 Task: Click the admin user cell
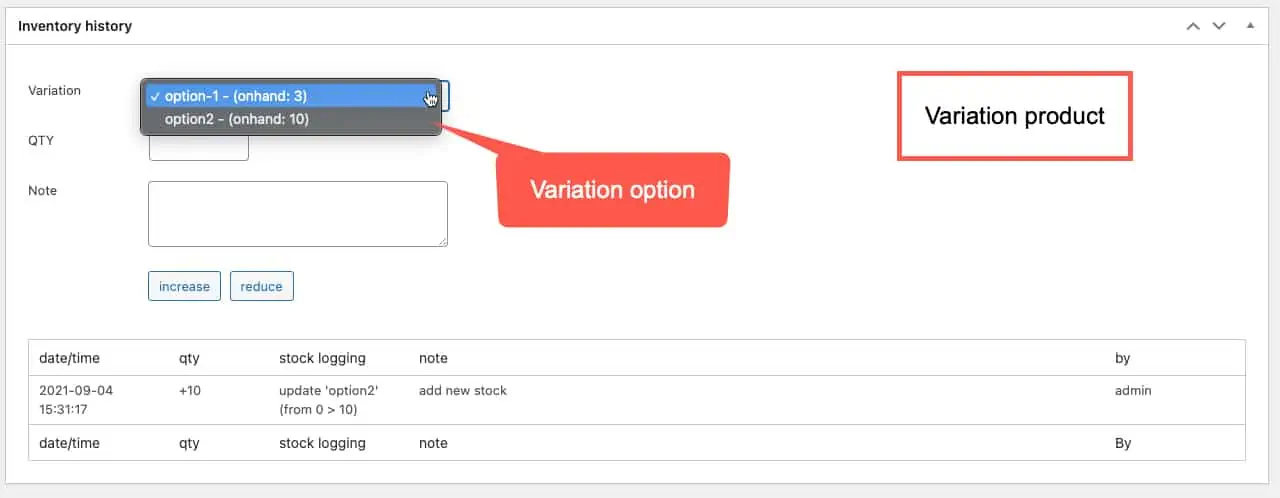coord(1133,391)
